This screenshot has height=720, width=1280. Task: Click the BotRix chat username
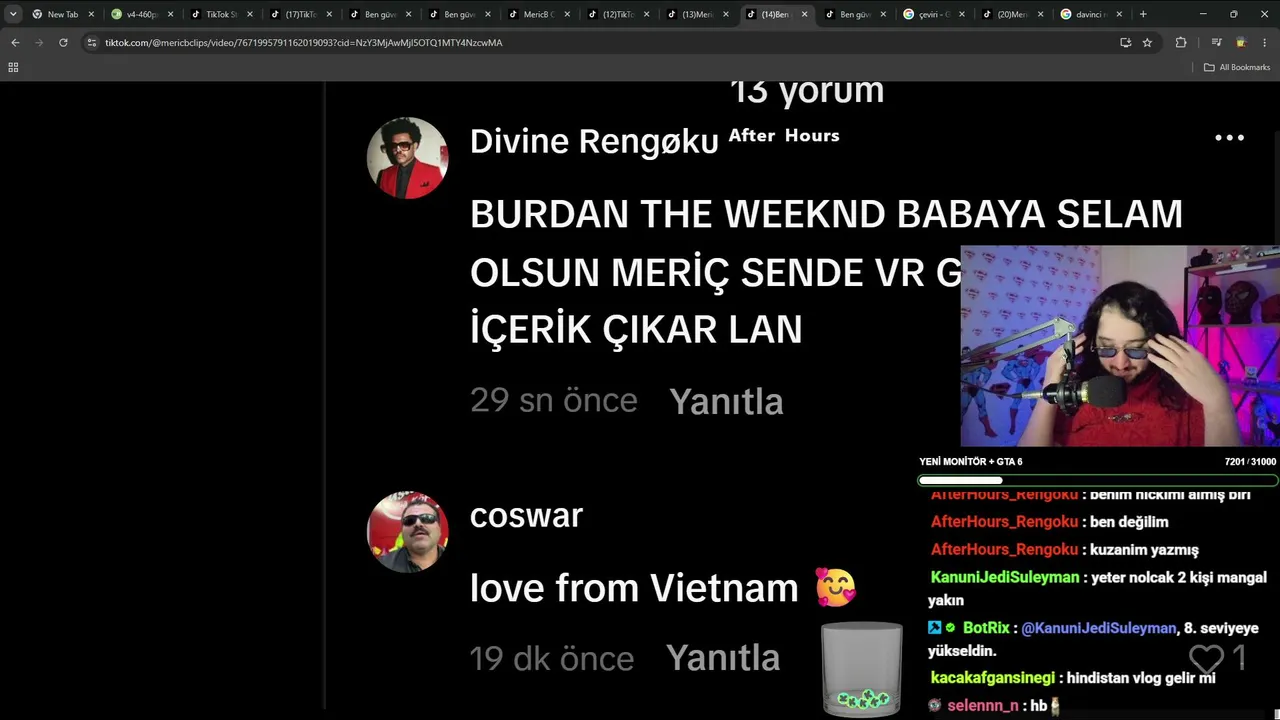click(986, 628)
